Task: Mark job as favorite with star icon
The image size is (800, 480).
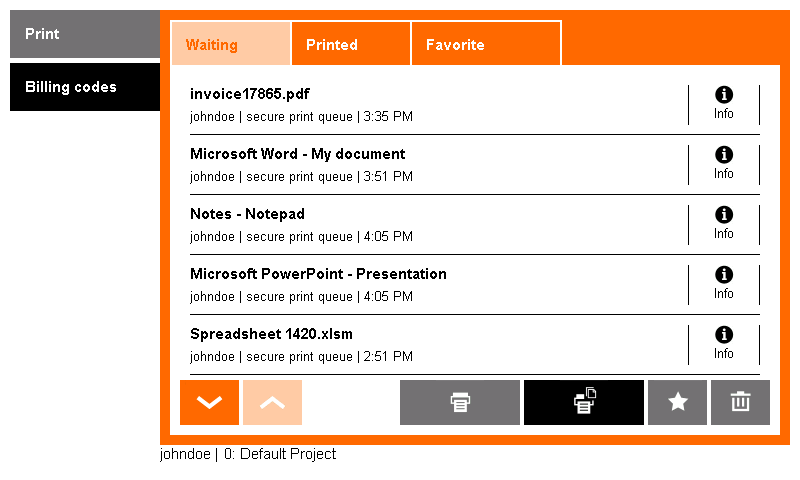Action: (x=678, y=402)
